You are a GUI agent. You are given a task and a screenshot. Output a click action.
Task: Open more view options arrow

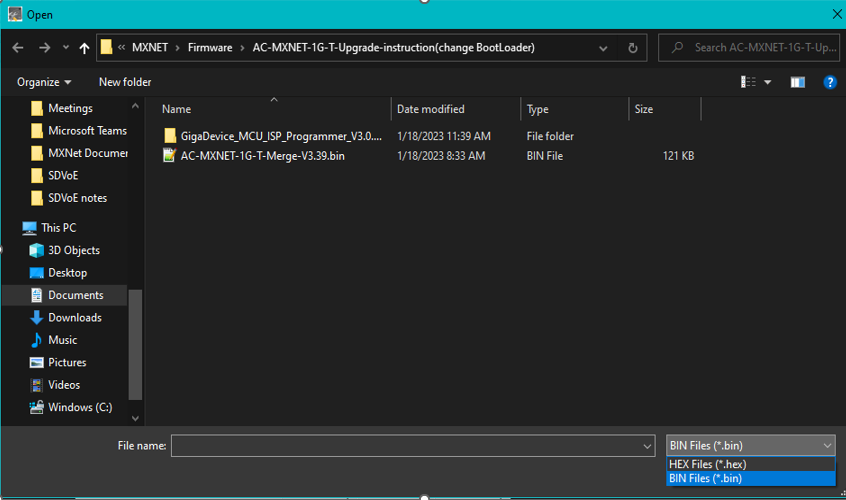coord(768,82)
